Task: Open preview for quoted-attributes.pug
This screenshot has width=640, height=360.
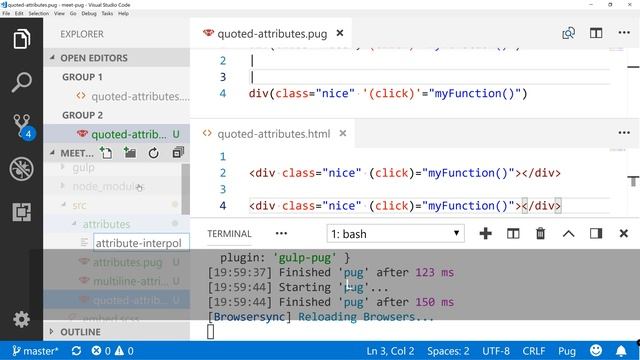Action: coord(569,33)
